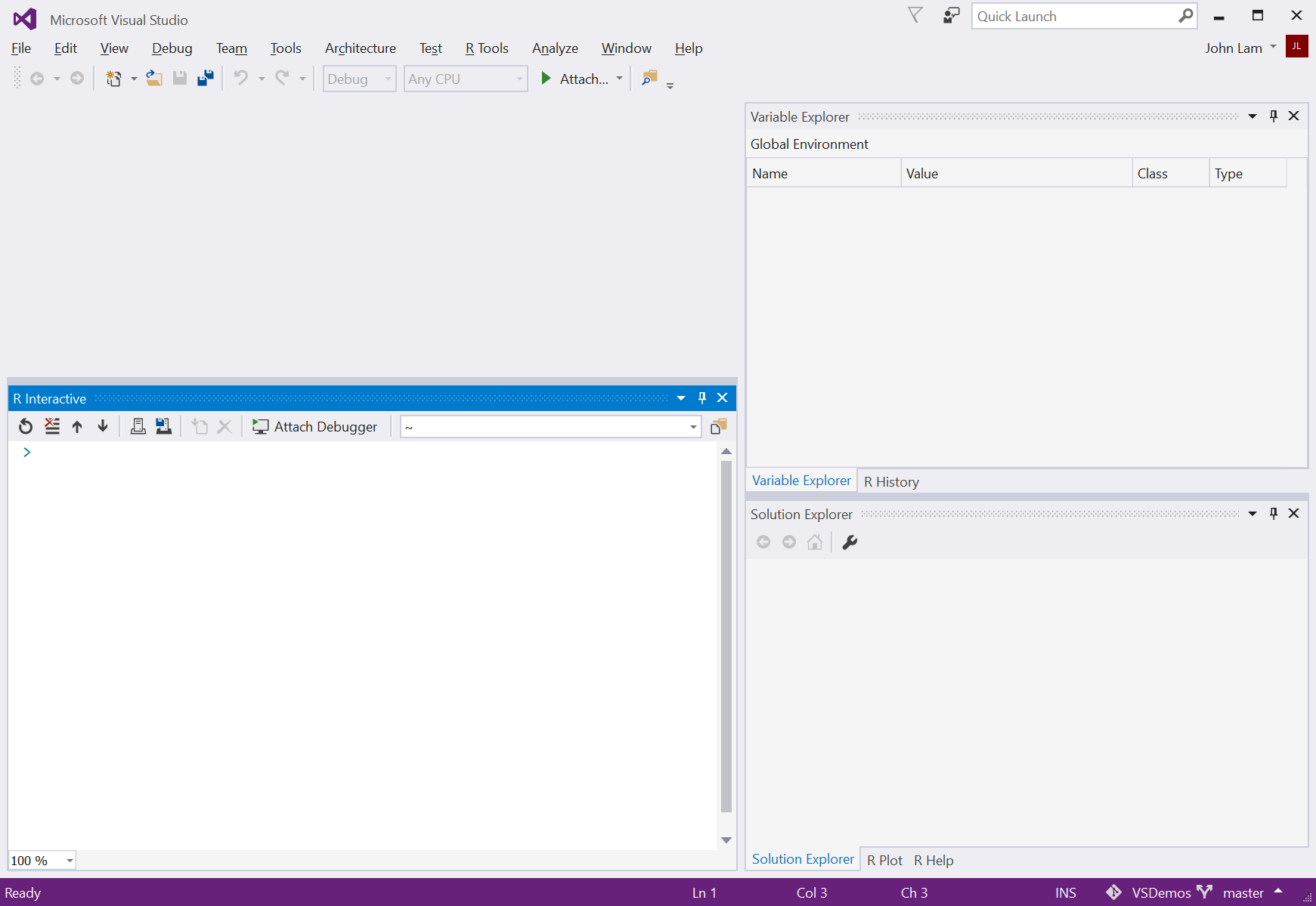
Task: Click the publish up arrow in status bar
Action: tap(1278, 891)
